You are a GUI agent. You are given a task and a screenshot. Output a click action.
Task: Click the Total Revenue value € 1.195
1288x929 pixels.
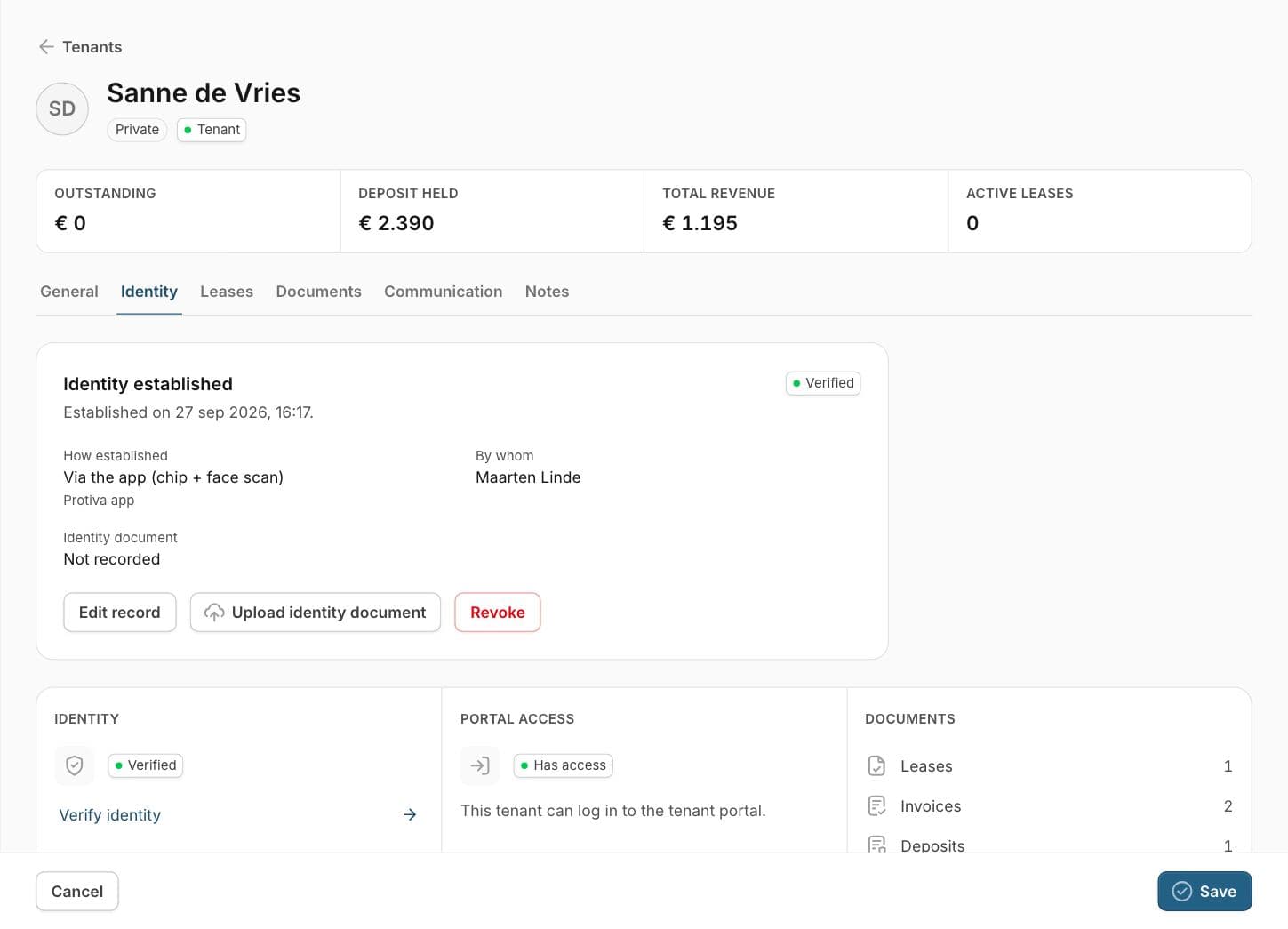click(700, 223)
